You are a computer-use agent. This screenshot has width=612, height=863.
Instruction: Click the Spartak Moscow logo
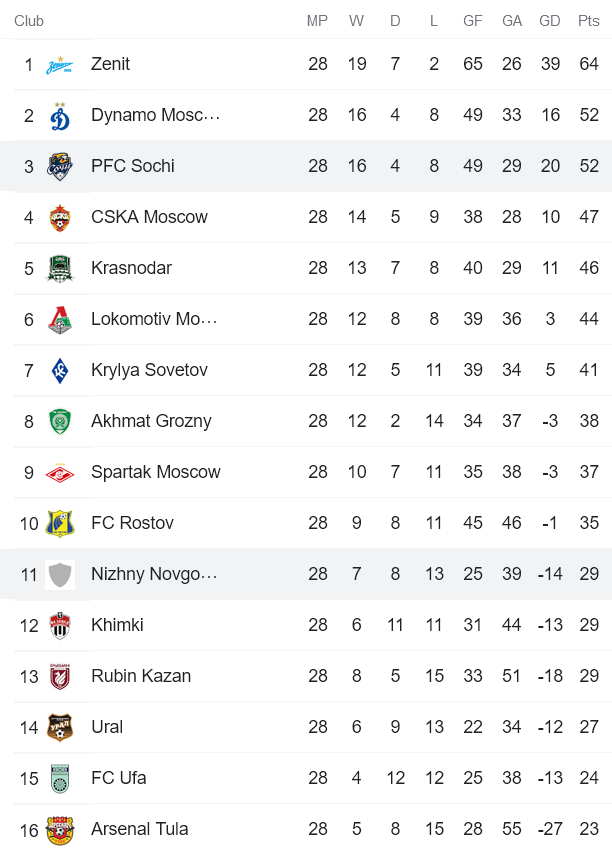click(x=60, y=473)
